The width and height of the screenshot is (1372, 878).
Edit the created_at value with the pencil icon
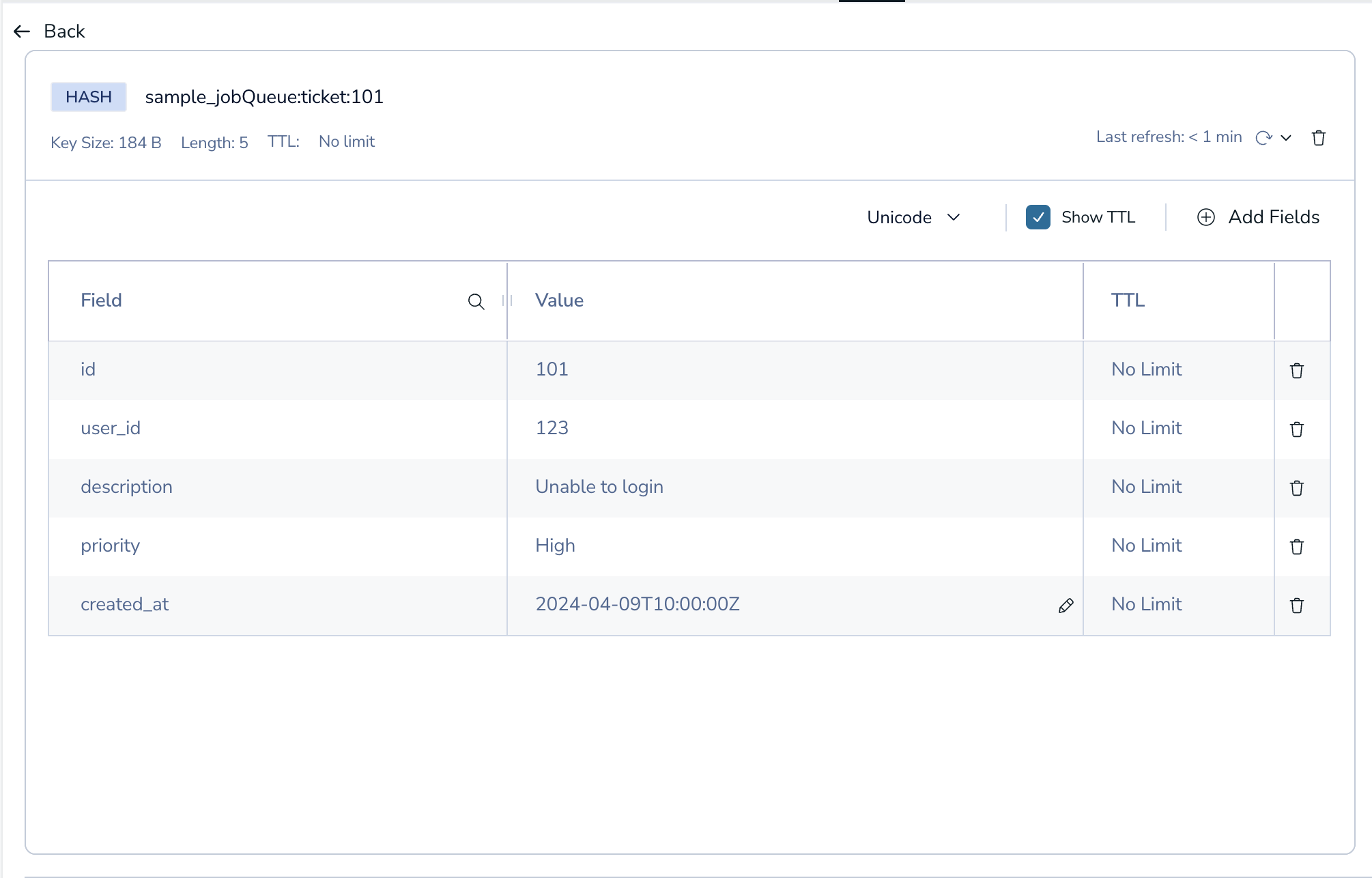[1066, 606]
